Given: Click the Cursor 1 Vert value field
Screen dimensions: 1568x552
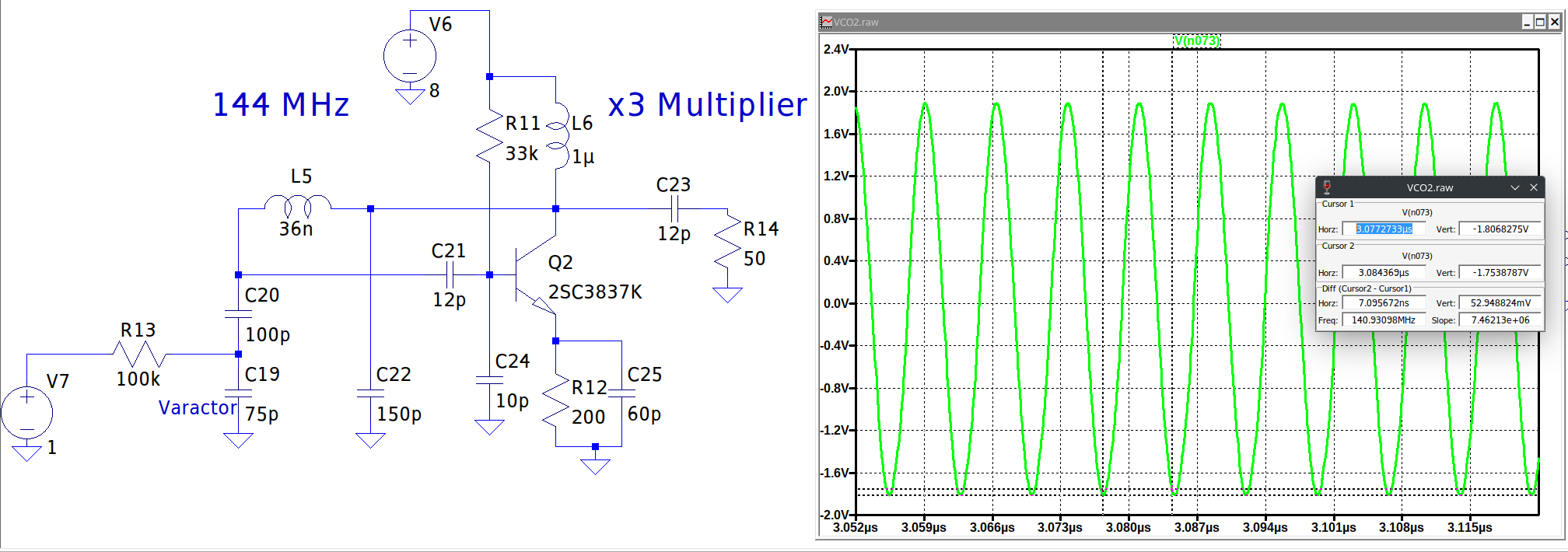Looking at the screenshot, I should [1500, 229].
